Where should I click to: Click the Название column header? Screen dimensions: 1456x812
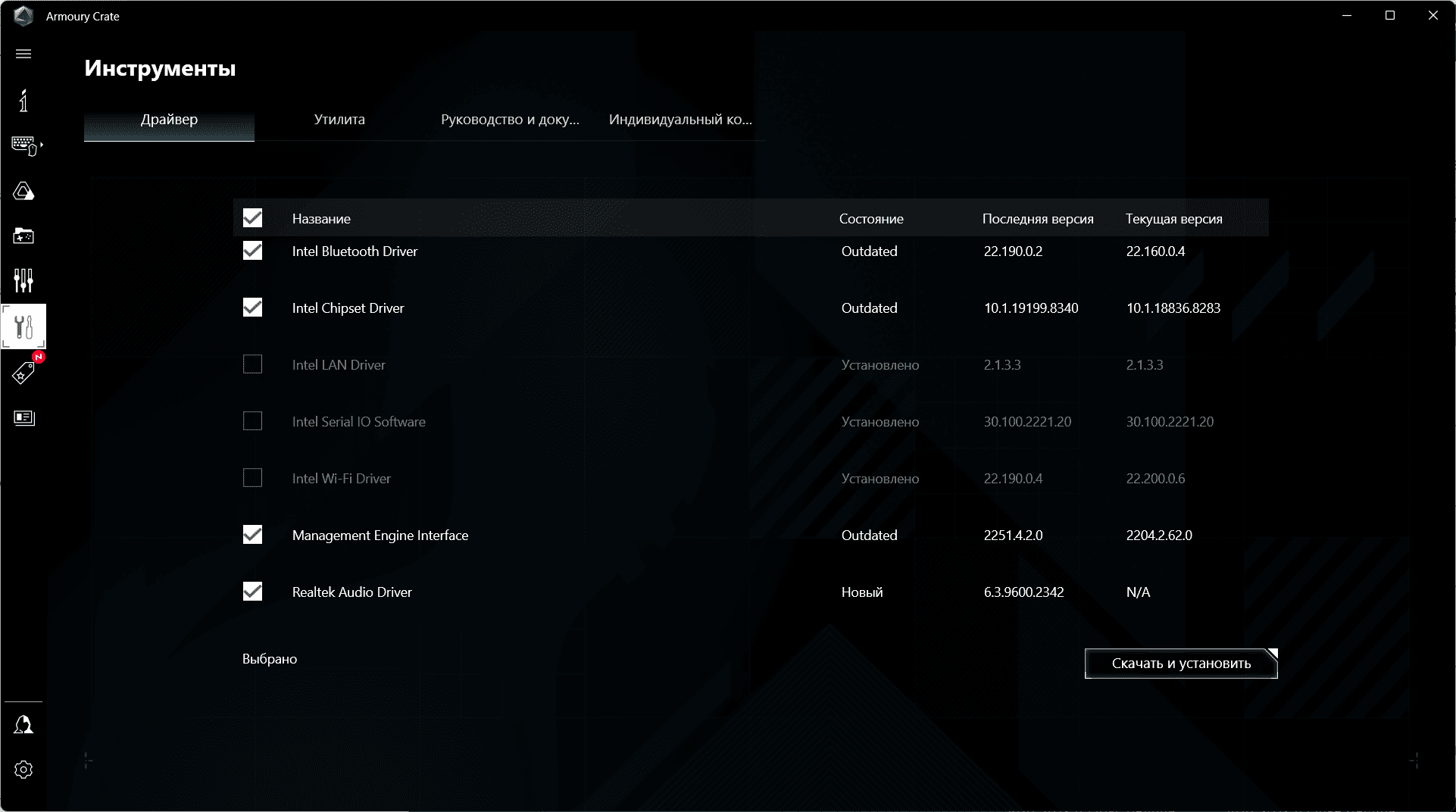(x=321, y=219)
